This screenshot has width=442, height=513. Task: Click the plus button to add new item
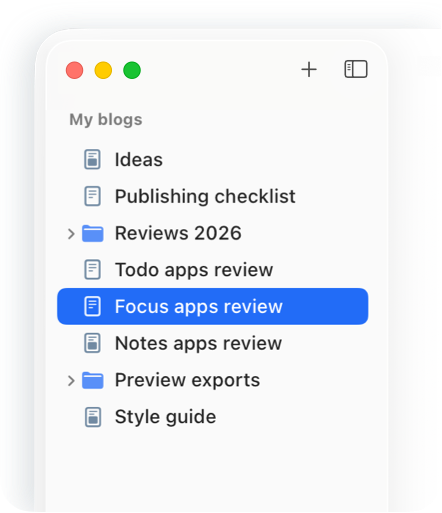(309, 70)
